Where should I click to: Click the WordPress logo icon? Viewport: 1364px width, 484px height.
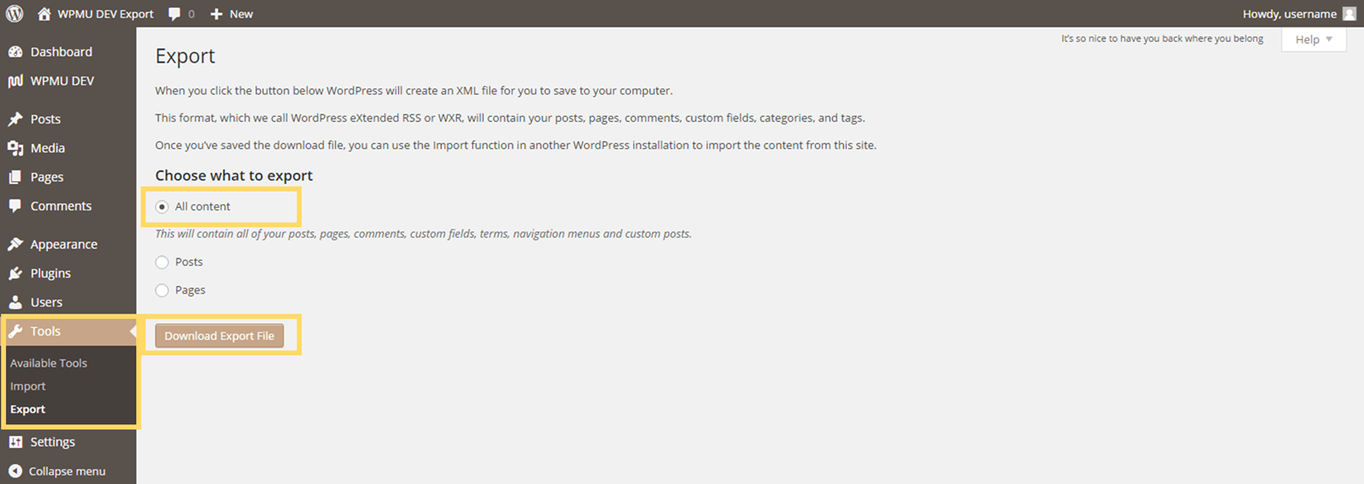coord(14,14)
